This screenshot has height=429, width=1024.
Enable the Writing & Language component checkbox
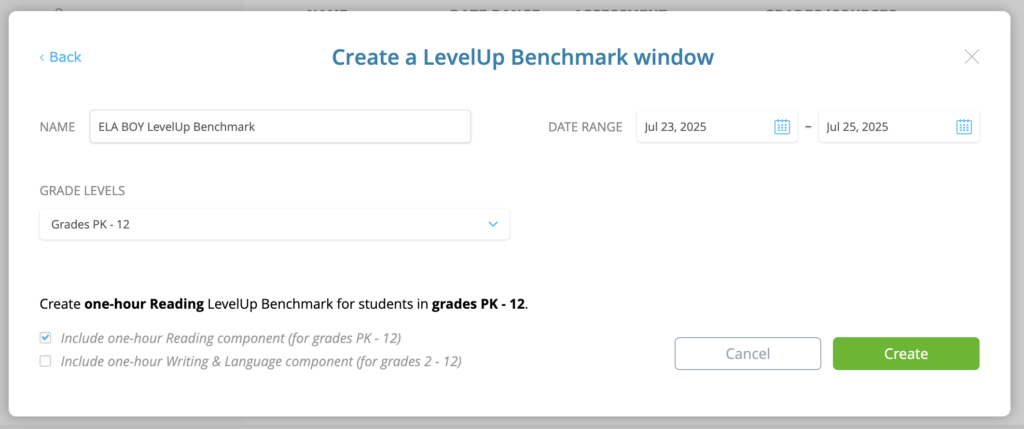click(45, 361)
